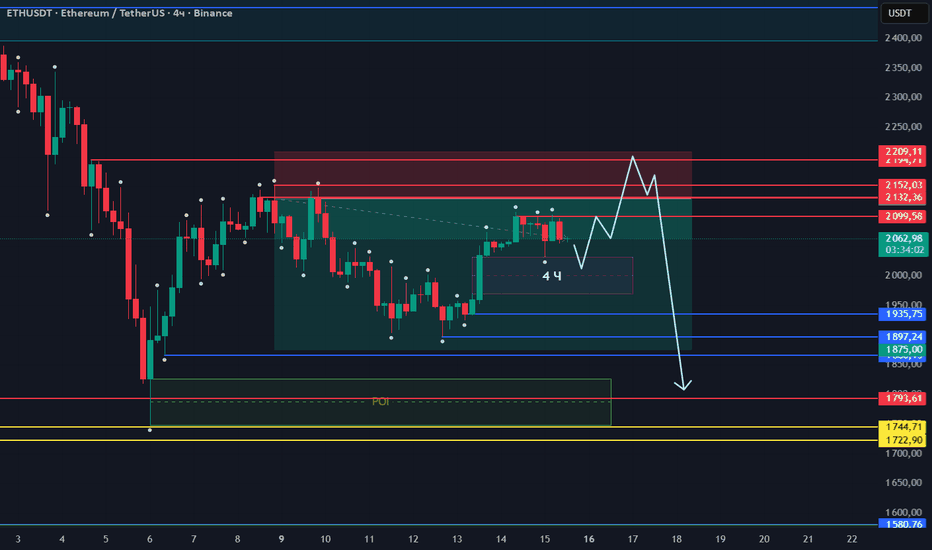Click the 1650,00 price scale tick
The image size is (932, 550).
tap(903, 483)
